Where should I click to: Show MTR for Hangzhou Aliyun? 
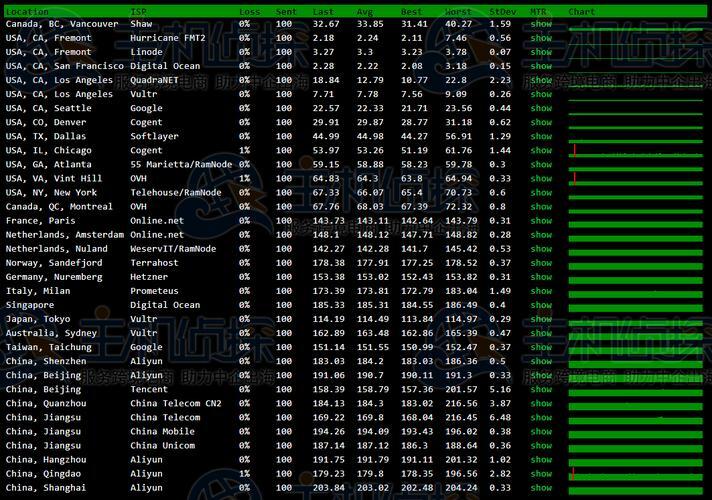pos(541,460)
